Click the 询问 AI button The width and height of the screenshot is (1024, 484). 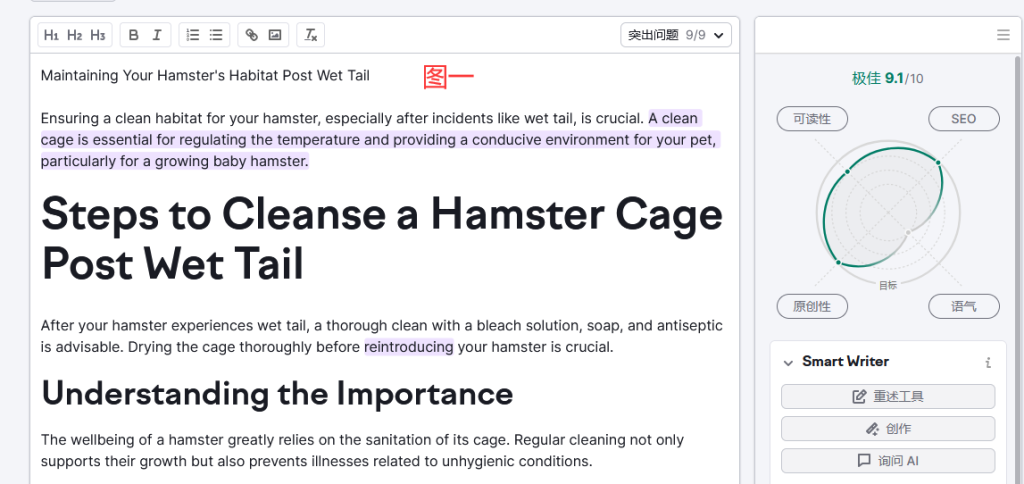[x=888, y=460]
